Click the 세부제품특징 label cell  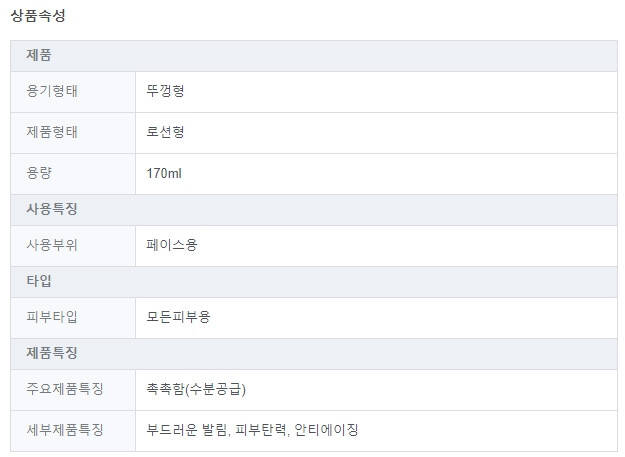(65, 430)
